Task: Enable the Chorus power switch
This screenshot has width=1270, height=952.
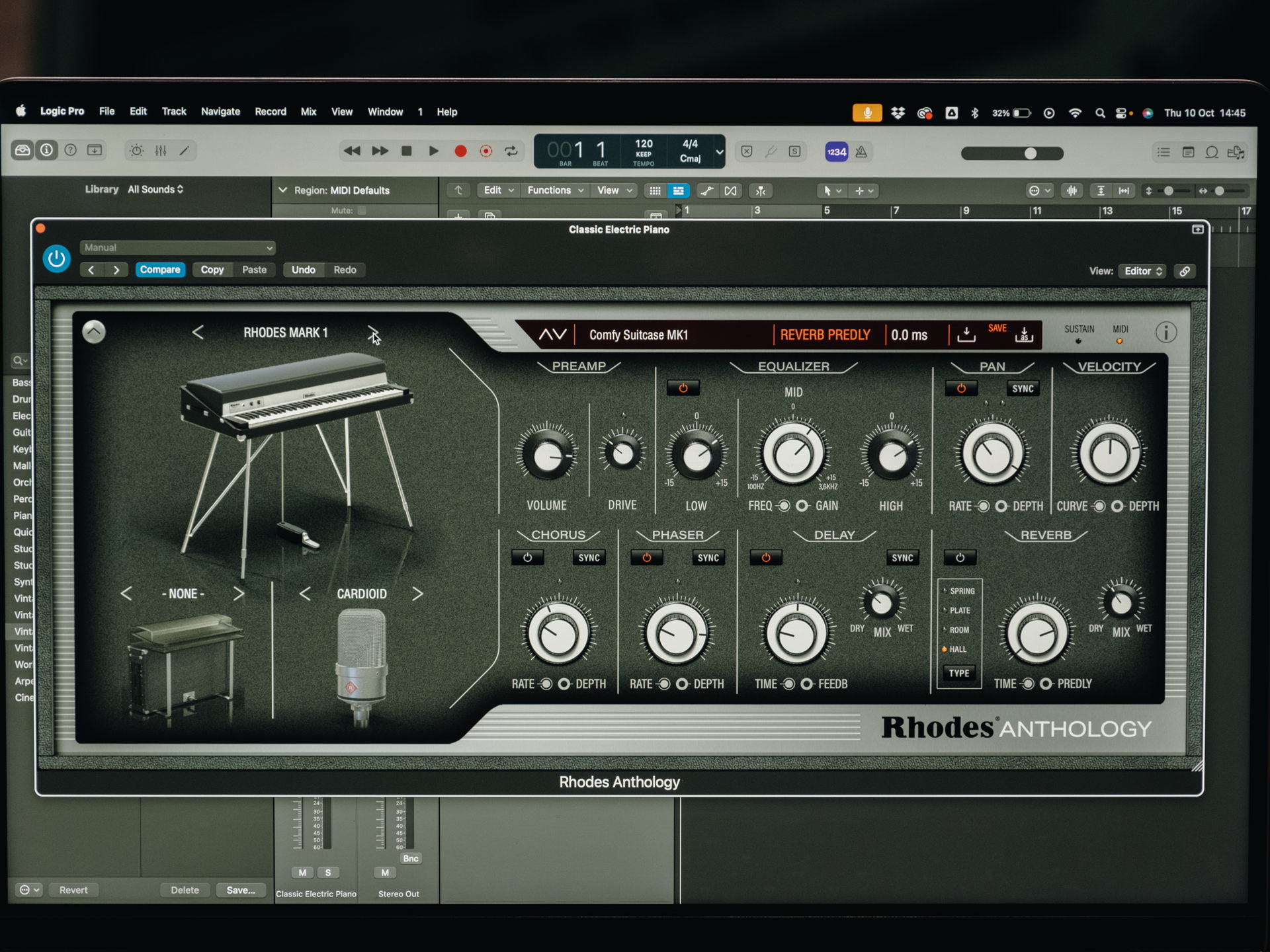Action: (x=527, y=557)
